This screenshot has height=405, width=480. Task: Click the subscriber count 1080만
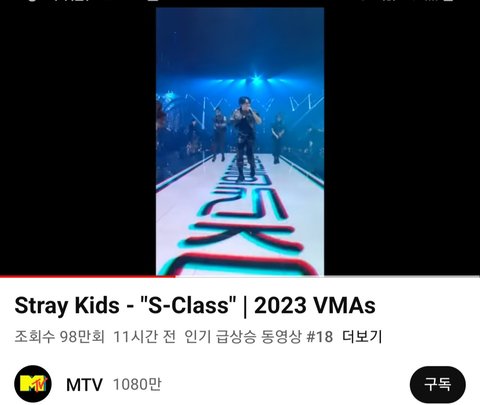pos(137,384)
